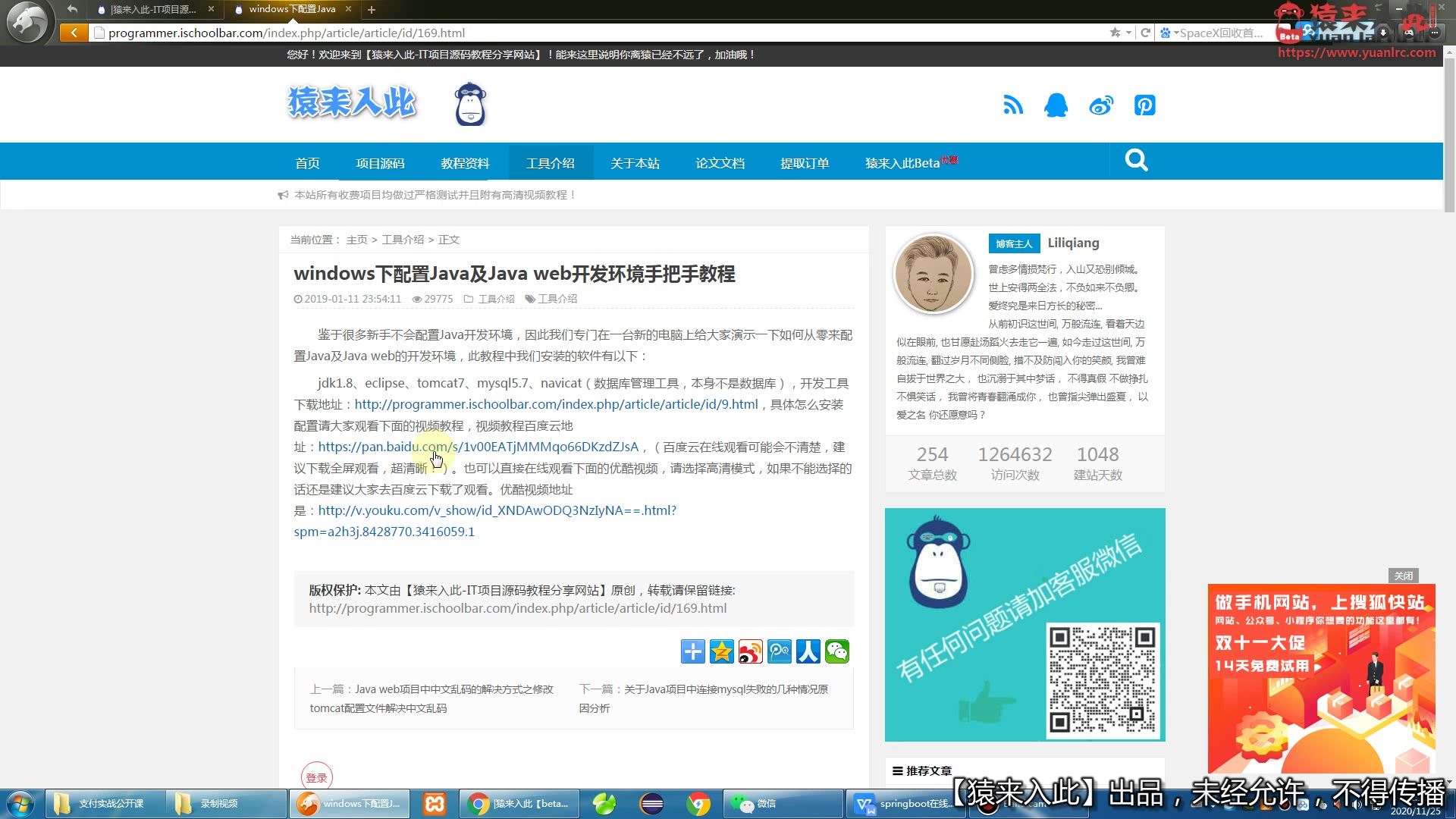1456x819 pixels.
Task: Open 支付实战公开课 folder in taskbar
Action: pos(104,804)
